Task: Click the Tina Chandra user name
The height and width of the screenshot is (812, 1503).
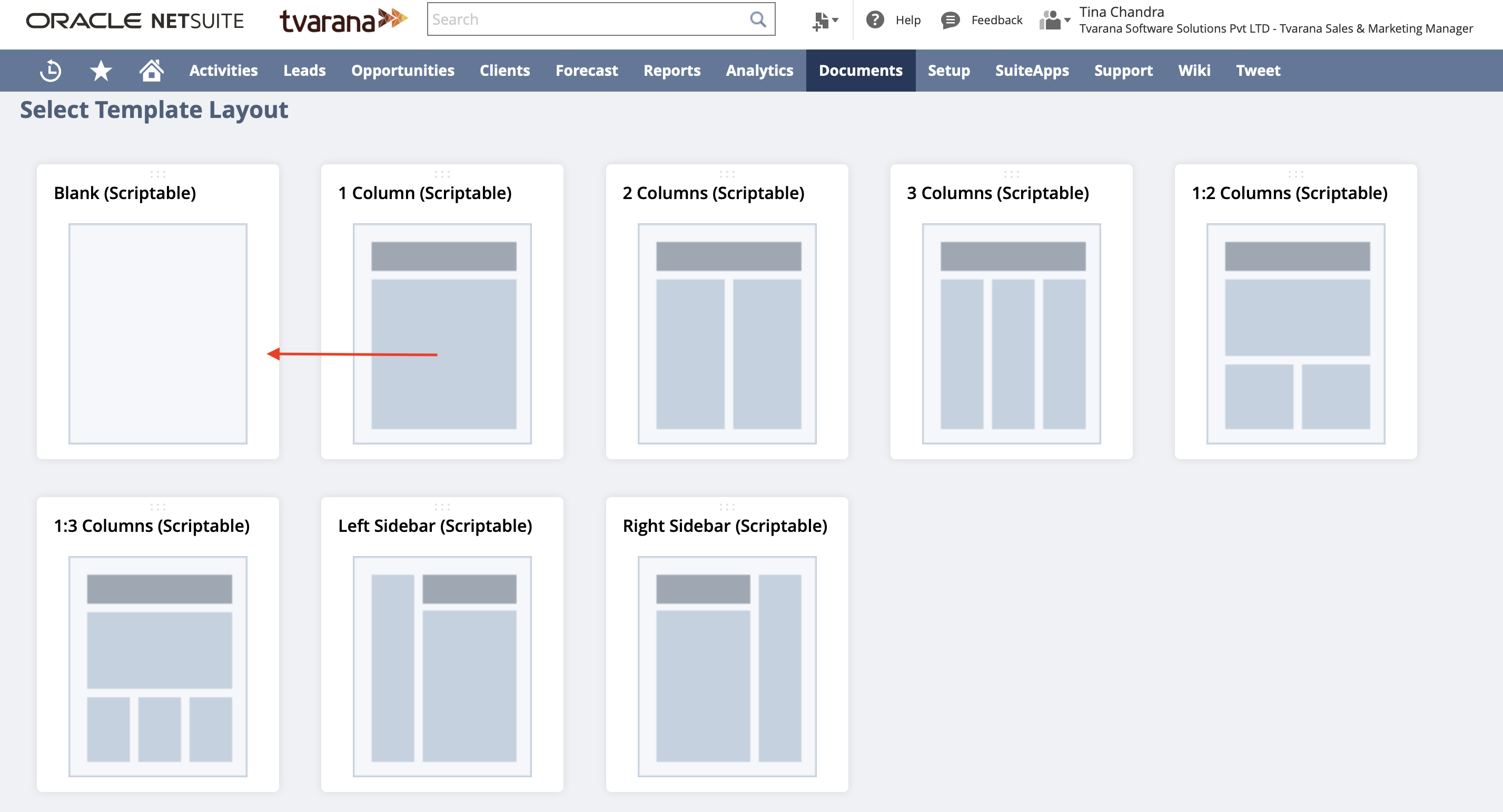Action: click(1121, 12)
